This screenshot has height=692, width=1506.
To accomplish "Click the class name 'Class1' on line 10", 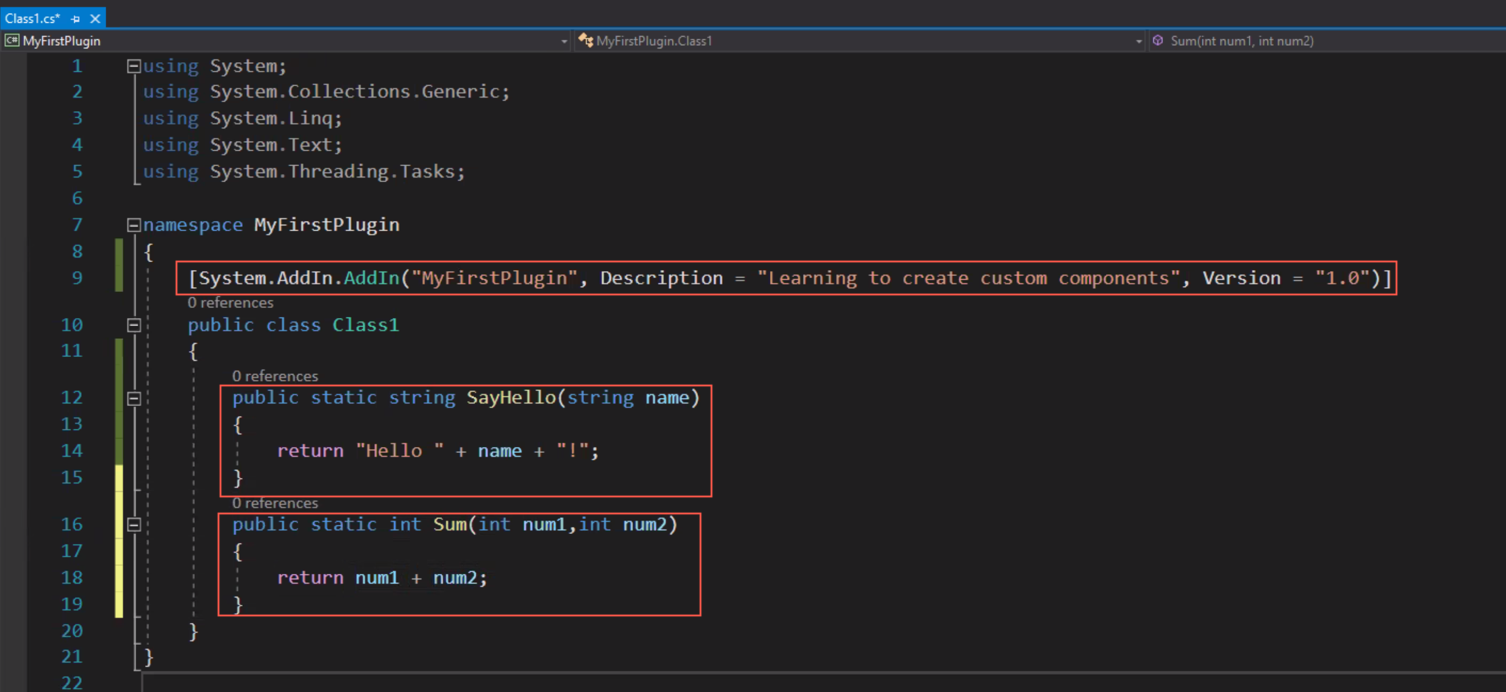I will pos(365,325).
